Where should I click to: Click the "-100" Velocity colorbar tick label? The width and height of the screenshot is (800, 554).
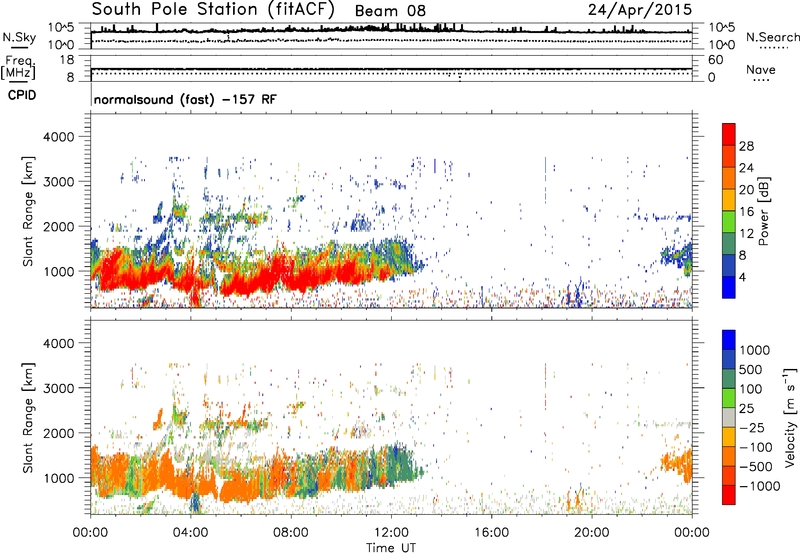[x=756, y=447]
